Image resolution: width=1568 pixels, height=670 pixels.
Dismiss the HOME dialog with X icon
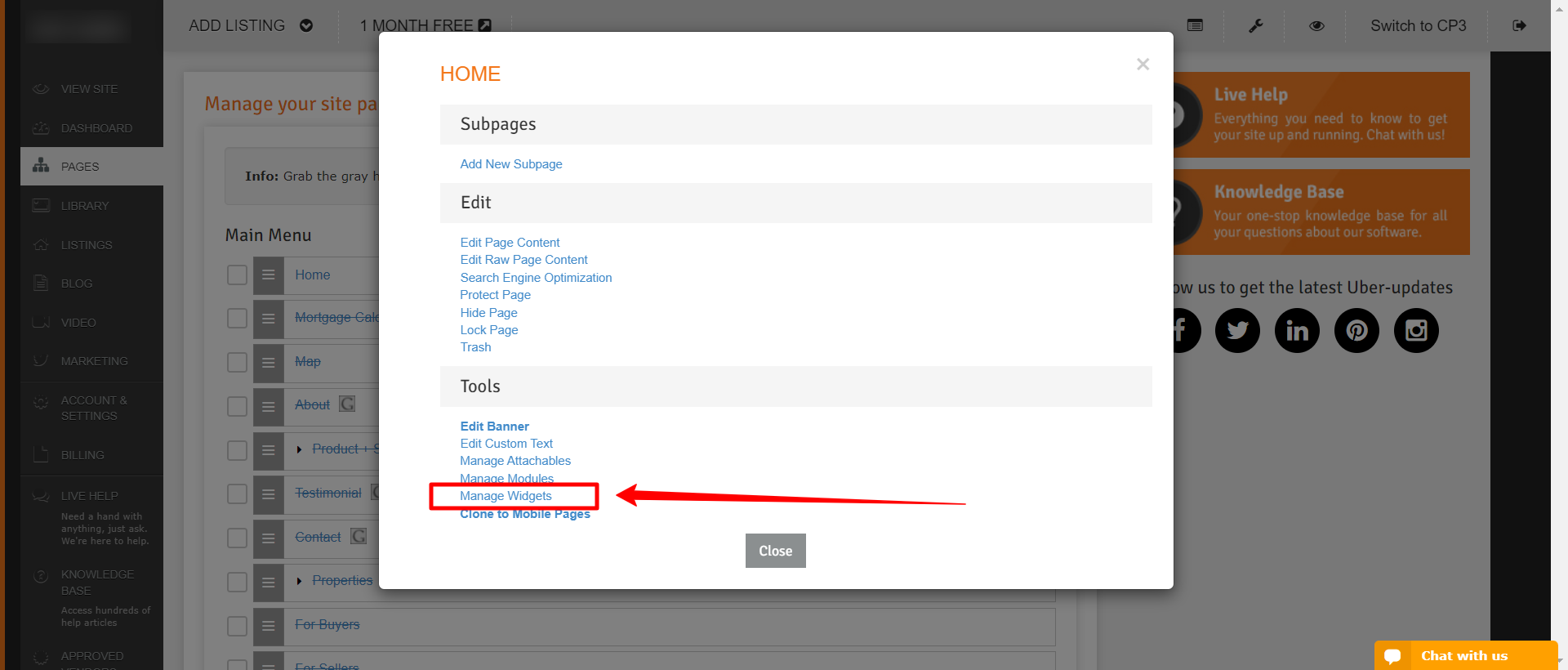[1143, 65]
